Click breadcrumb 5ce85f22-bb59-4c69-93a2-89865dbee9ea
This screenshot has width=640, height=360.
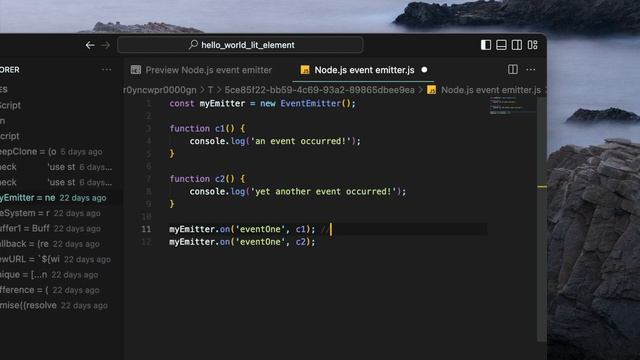(319, 90)
